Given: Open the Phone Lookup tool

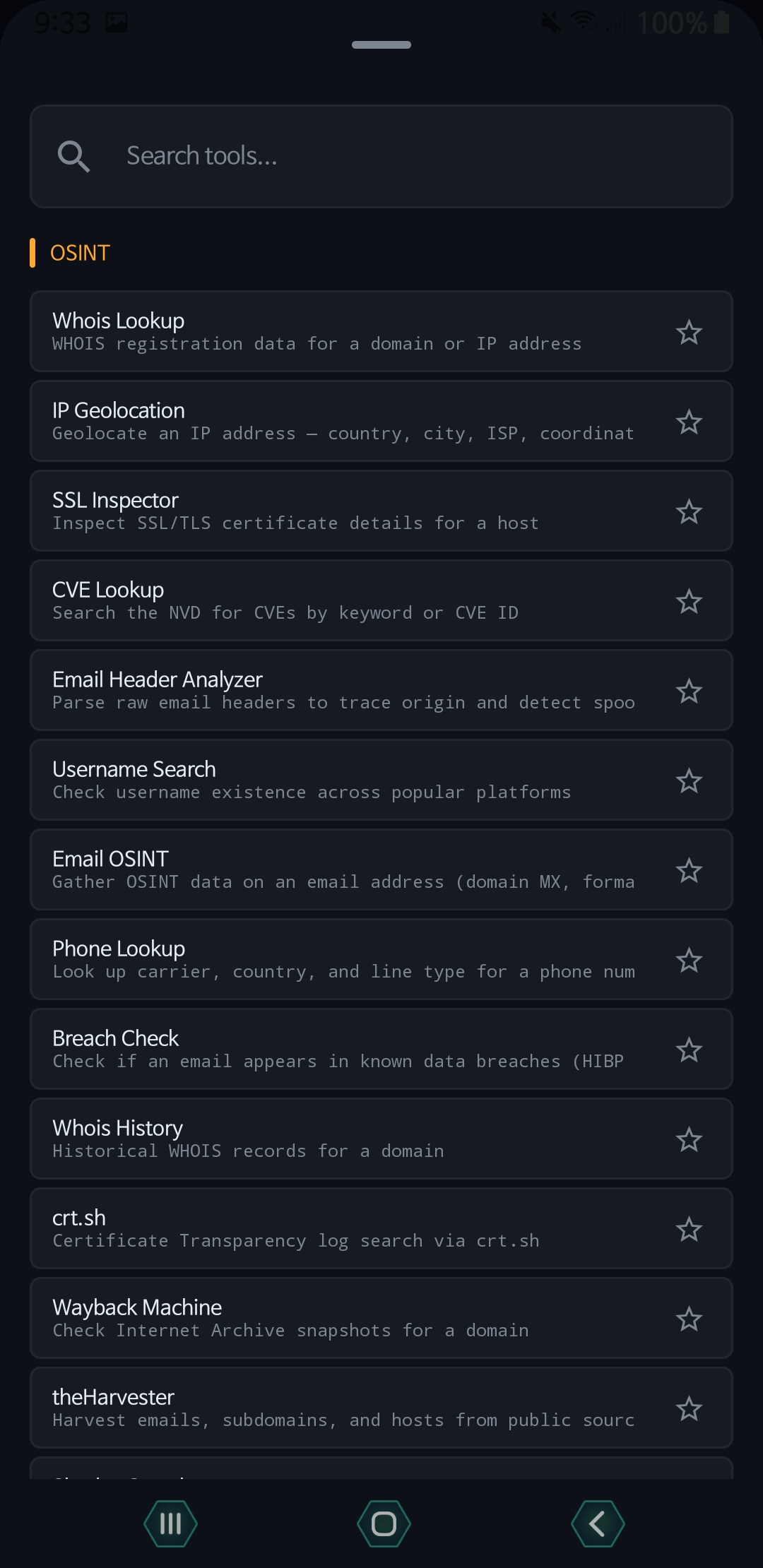Looking at the screenshot, I should 318,959.
